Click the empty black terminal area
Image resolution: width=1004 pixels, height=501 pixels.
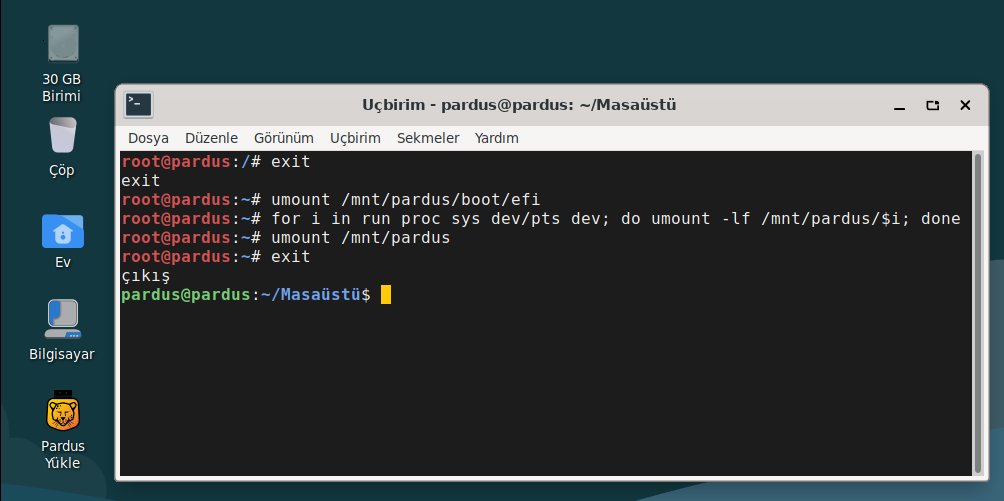[x=546, y=391]
